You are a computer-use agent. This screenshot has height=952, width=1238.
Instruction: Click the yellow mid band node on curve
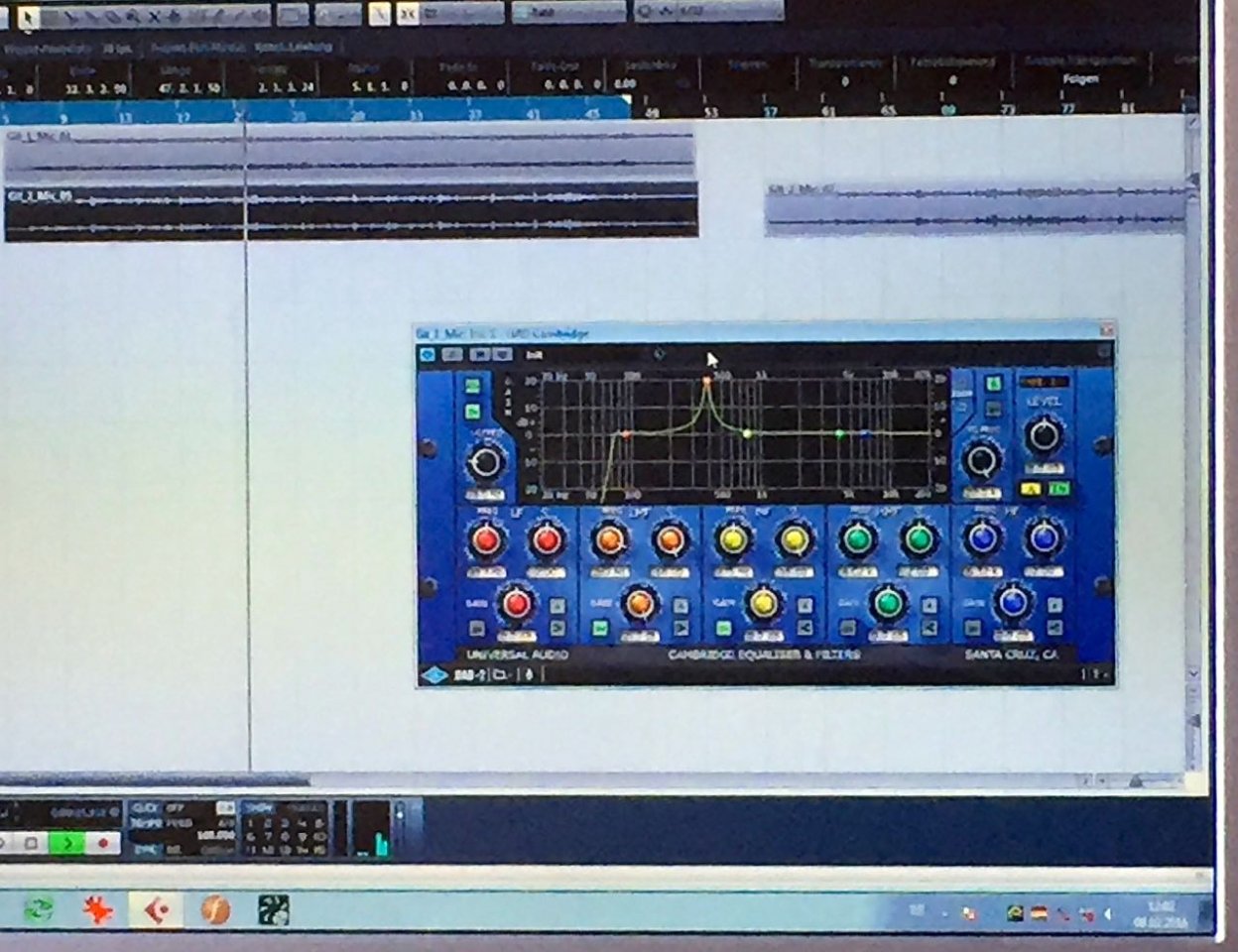pyautogui.click(x=747, y=433)
